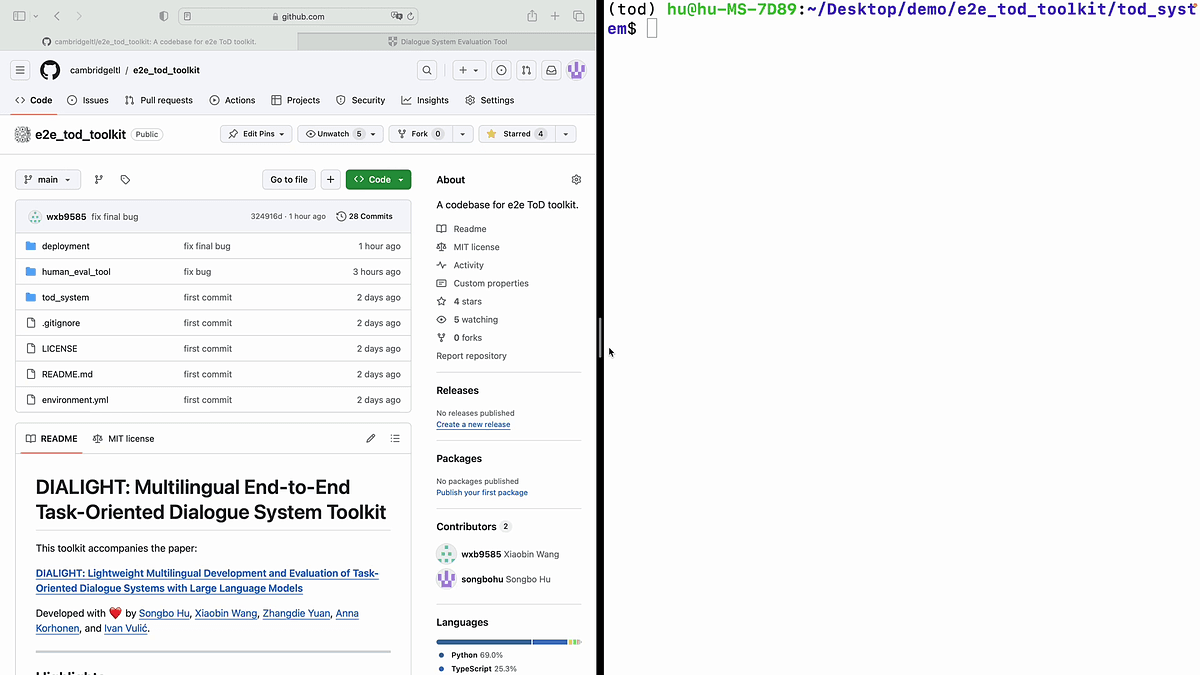Show the Safari sidebar
Screen dimensions: 1200x675
(19, 16)
